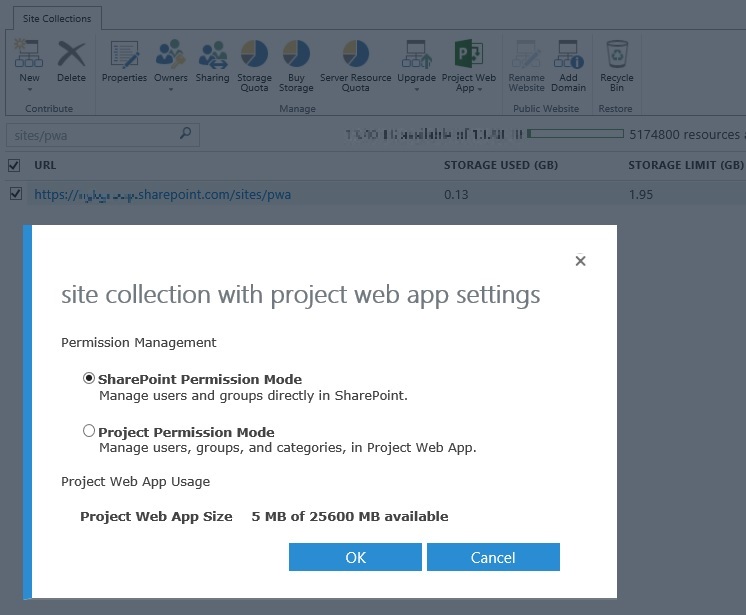Expand the Owners dropdown arrow

(170, 89)
